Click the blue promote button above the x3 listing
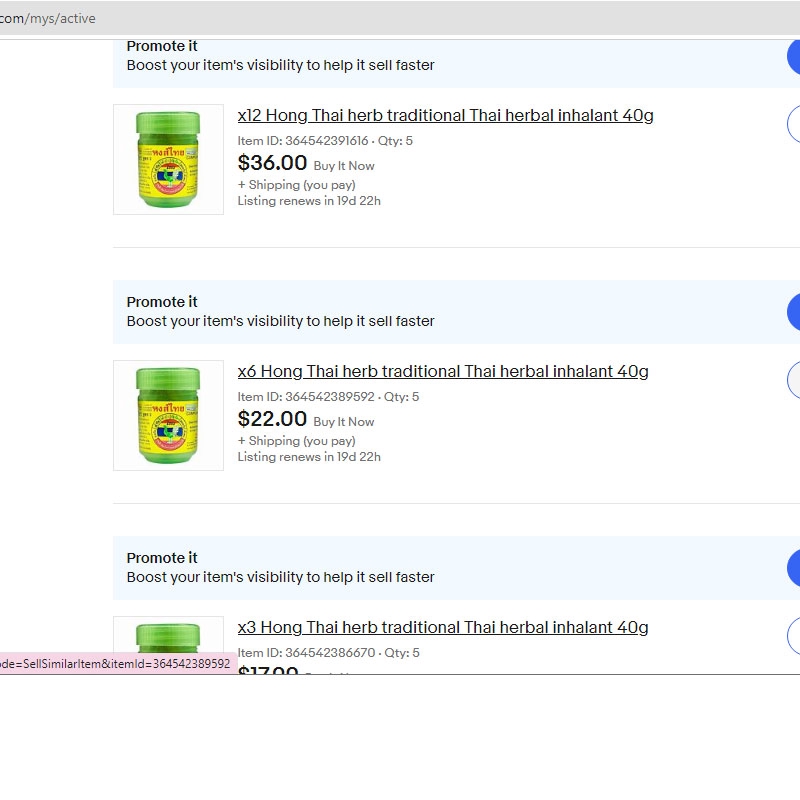Image resolution: width=800 pixels, height=800 pixels. pos(794,568)
